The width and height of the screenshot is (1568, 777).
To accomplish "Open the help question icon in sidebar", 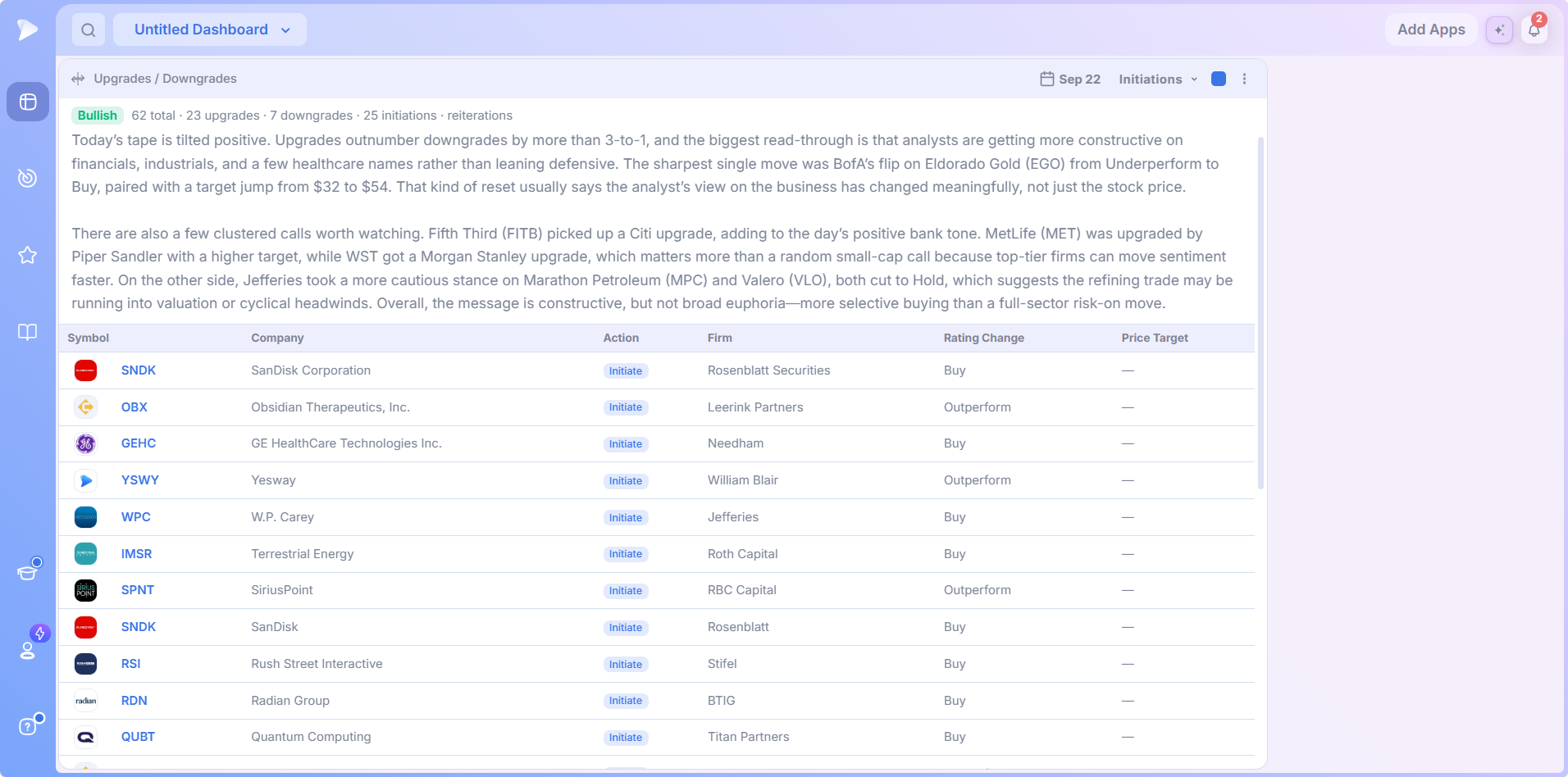I will 28,726.
